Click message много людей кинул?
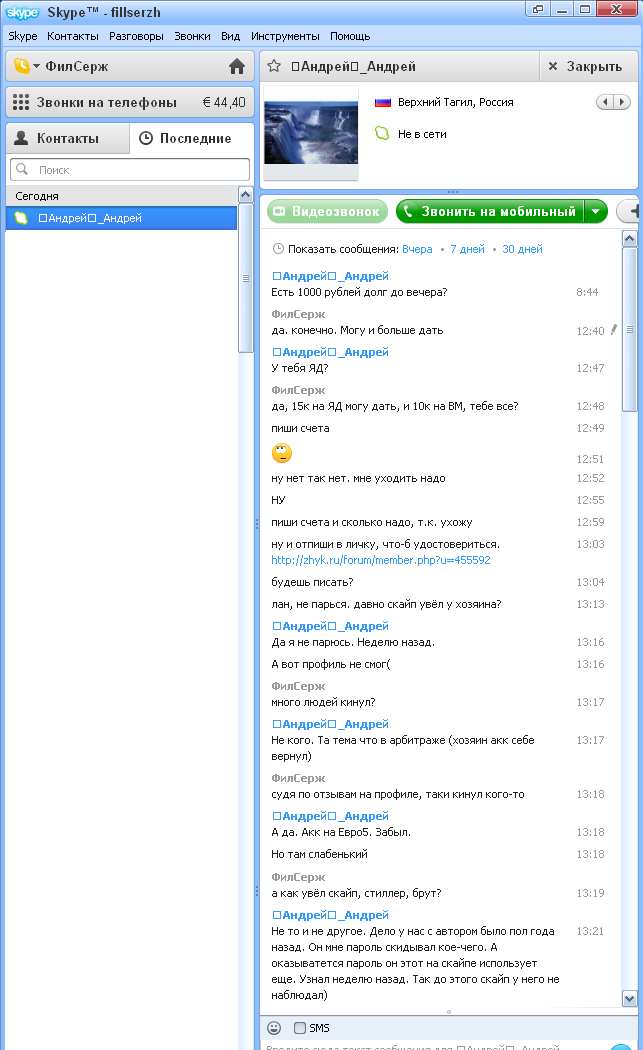 click(323, 702)
